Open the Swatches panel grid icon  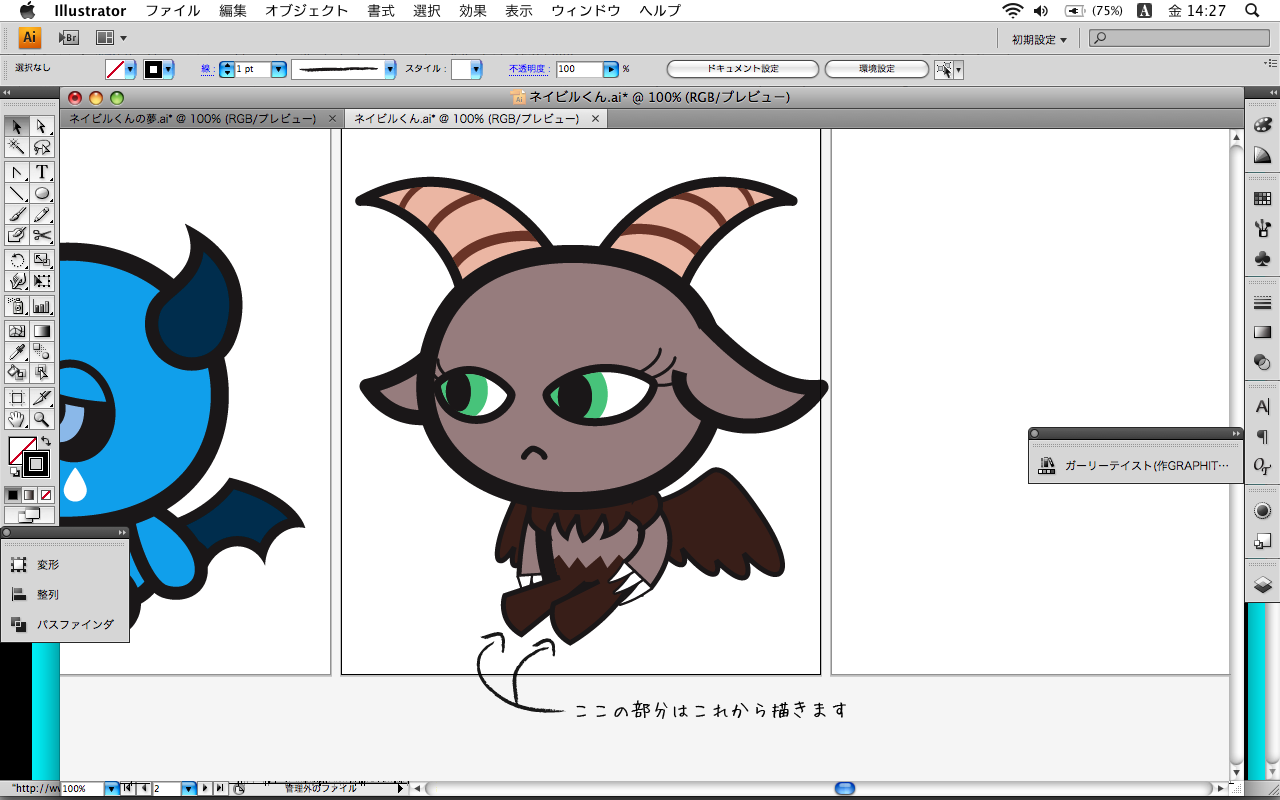click(x=1262, y=199)
